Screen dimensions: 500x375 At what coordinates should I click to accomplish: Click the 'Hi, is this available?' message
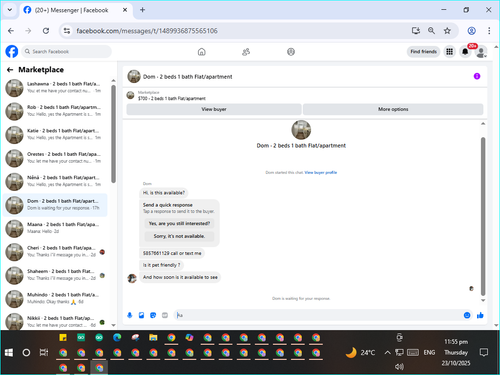click(x=164, y=193)
